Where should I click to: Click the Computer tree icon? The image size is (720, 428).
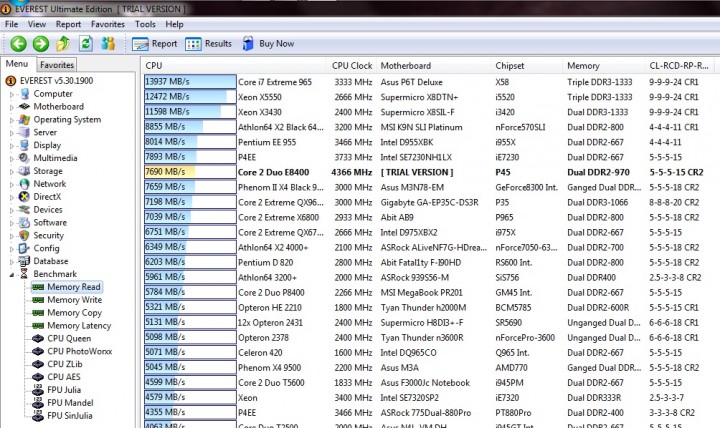pos(24,94)
